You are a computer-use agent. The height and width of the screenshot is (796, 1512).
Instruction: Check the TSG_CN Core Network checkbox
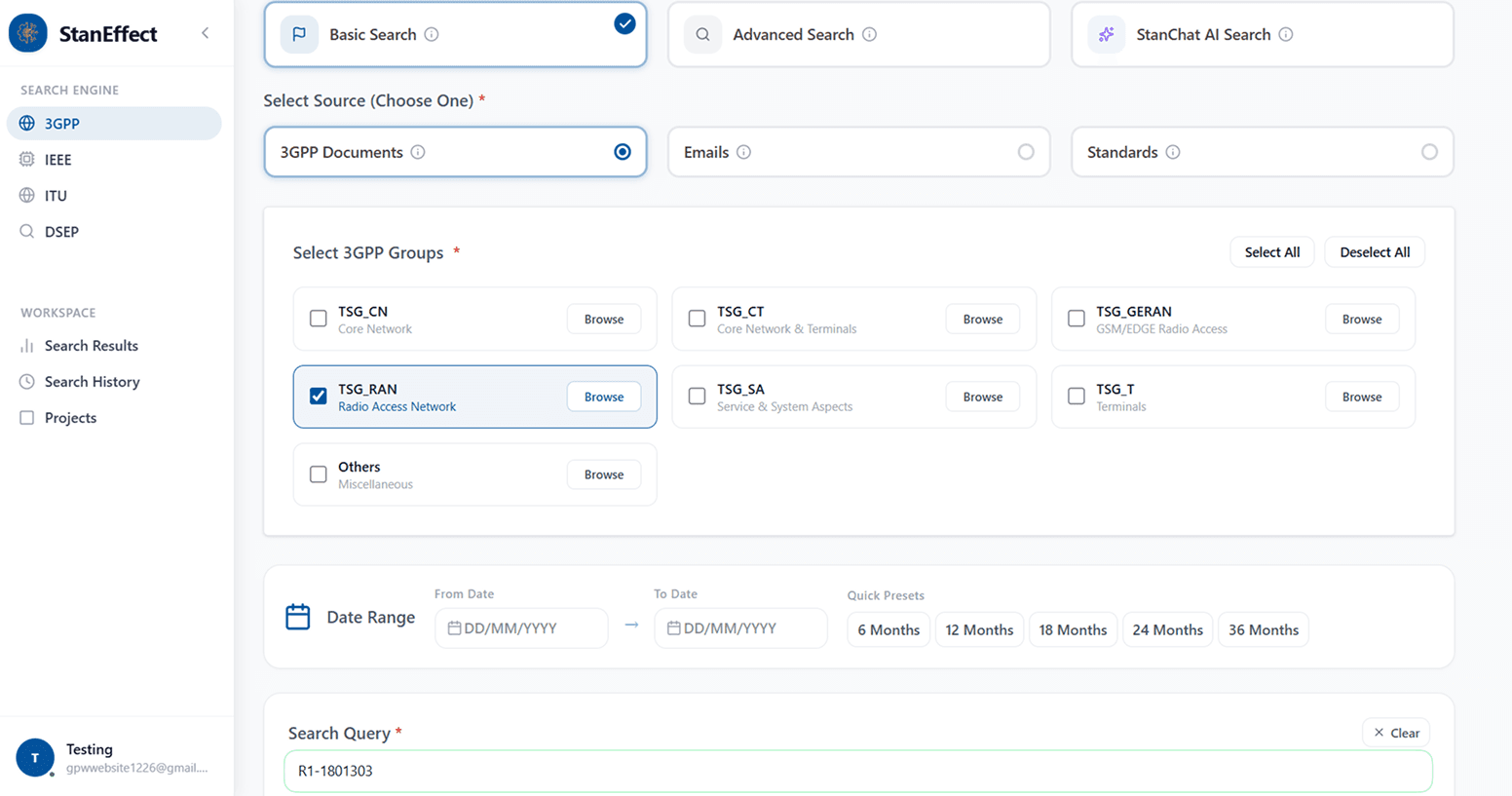coord(319,319)
